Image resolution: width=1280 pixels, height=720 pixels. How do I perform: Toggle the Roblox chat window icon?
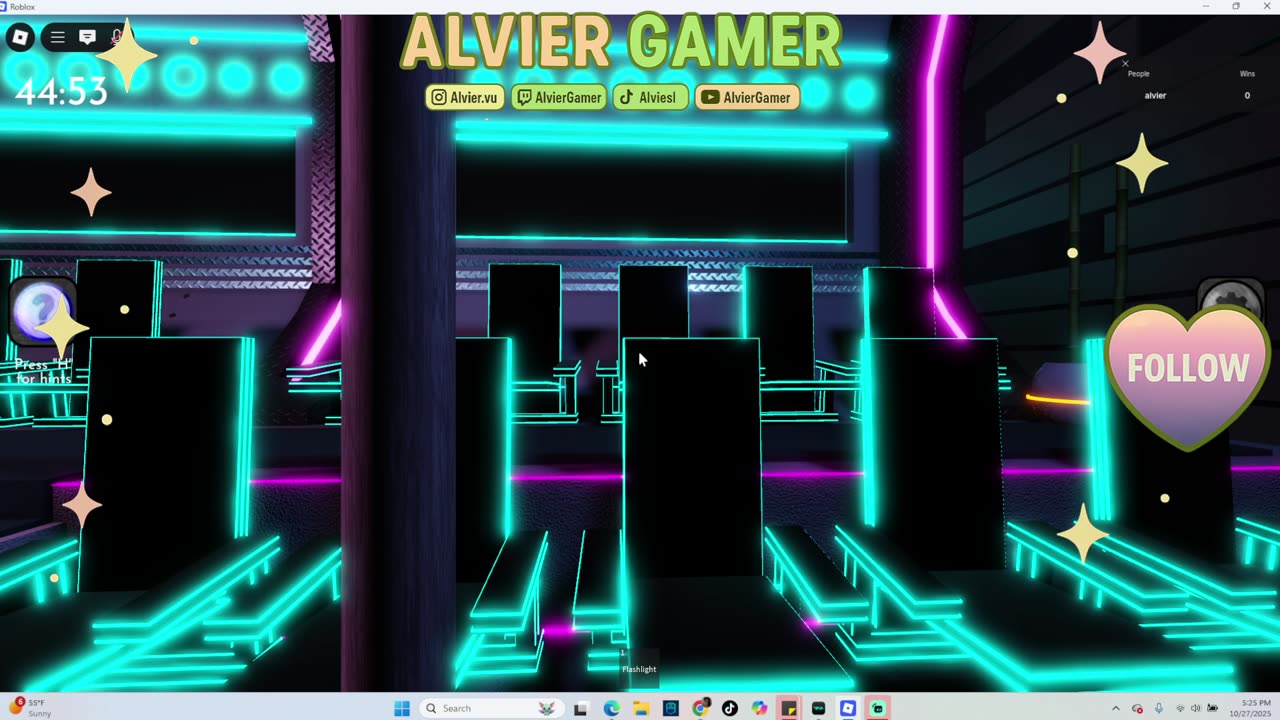coord(87,38)
